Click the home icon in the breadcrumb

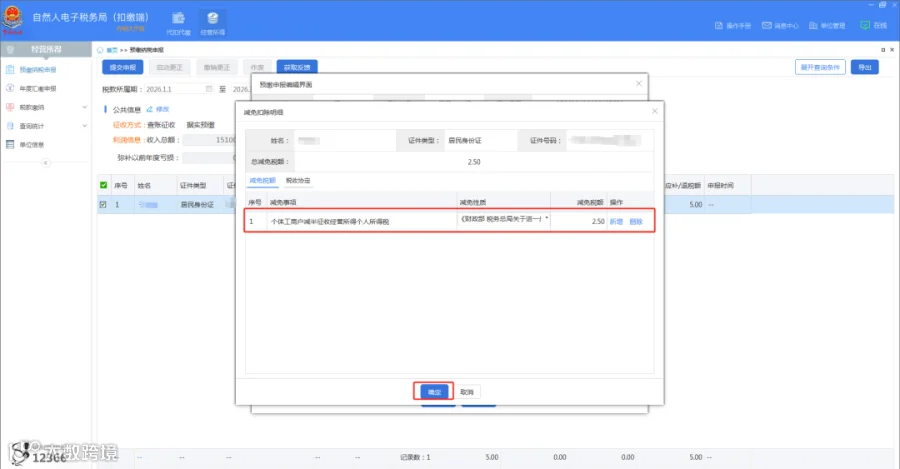(x=100, y=50)
